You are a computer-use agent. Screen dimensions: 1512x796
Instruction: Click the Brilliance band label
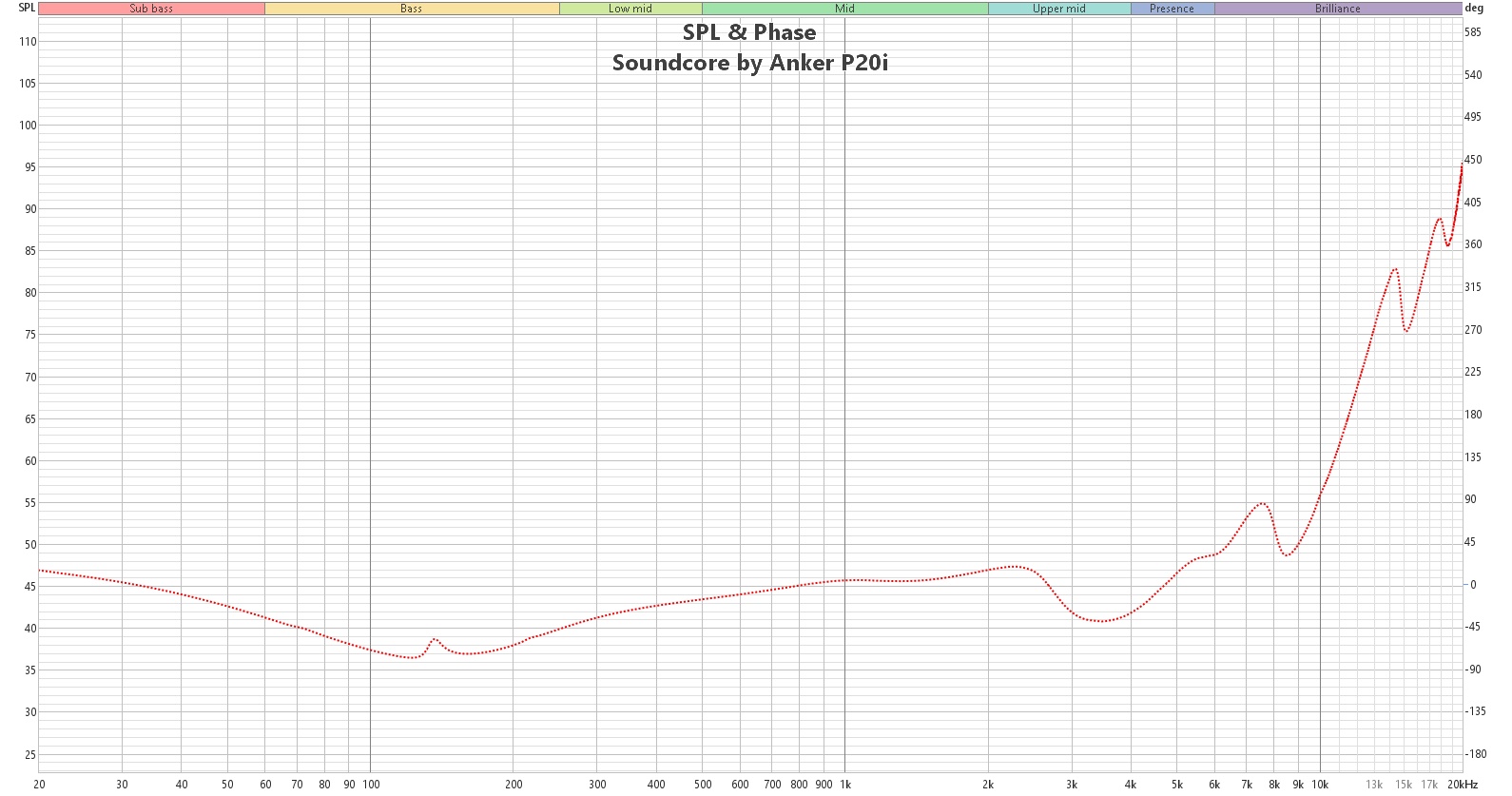point(1338,9)
